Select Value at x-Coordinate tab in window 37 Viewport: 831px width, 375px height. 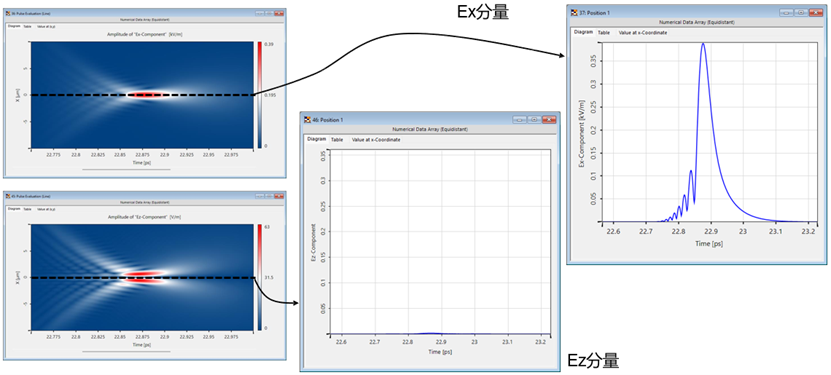[x=643, y=32]
